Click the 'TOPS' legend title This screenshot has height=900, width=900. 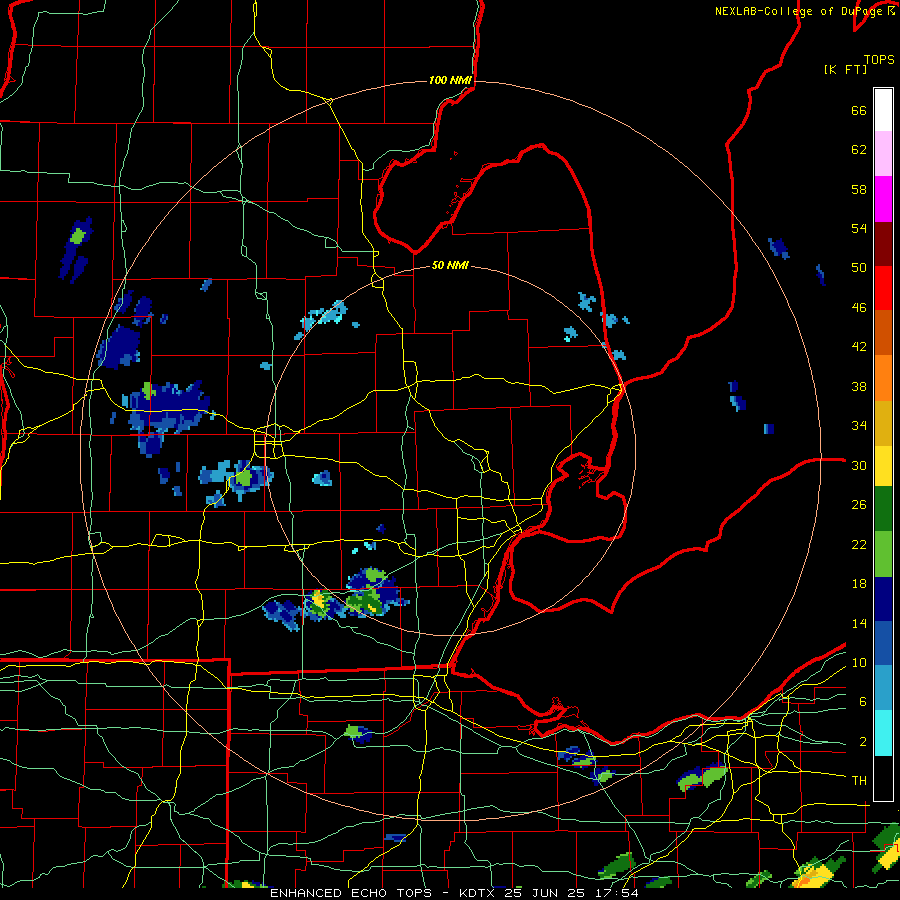coord(879,60)
